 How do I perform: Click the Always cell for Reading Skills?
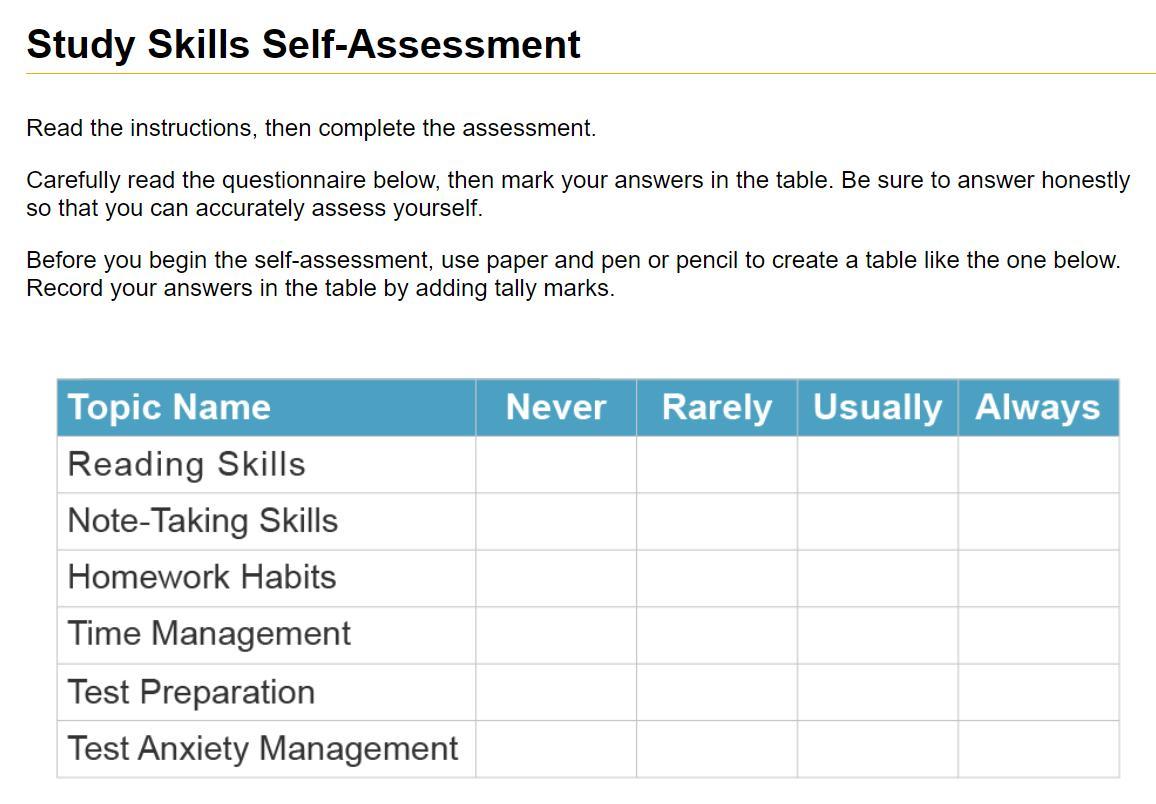pos(1038,465)
